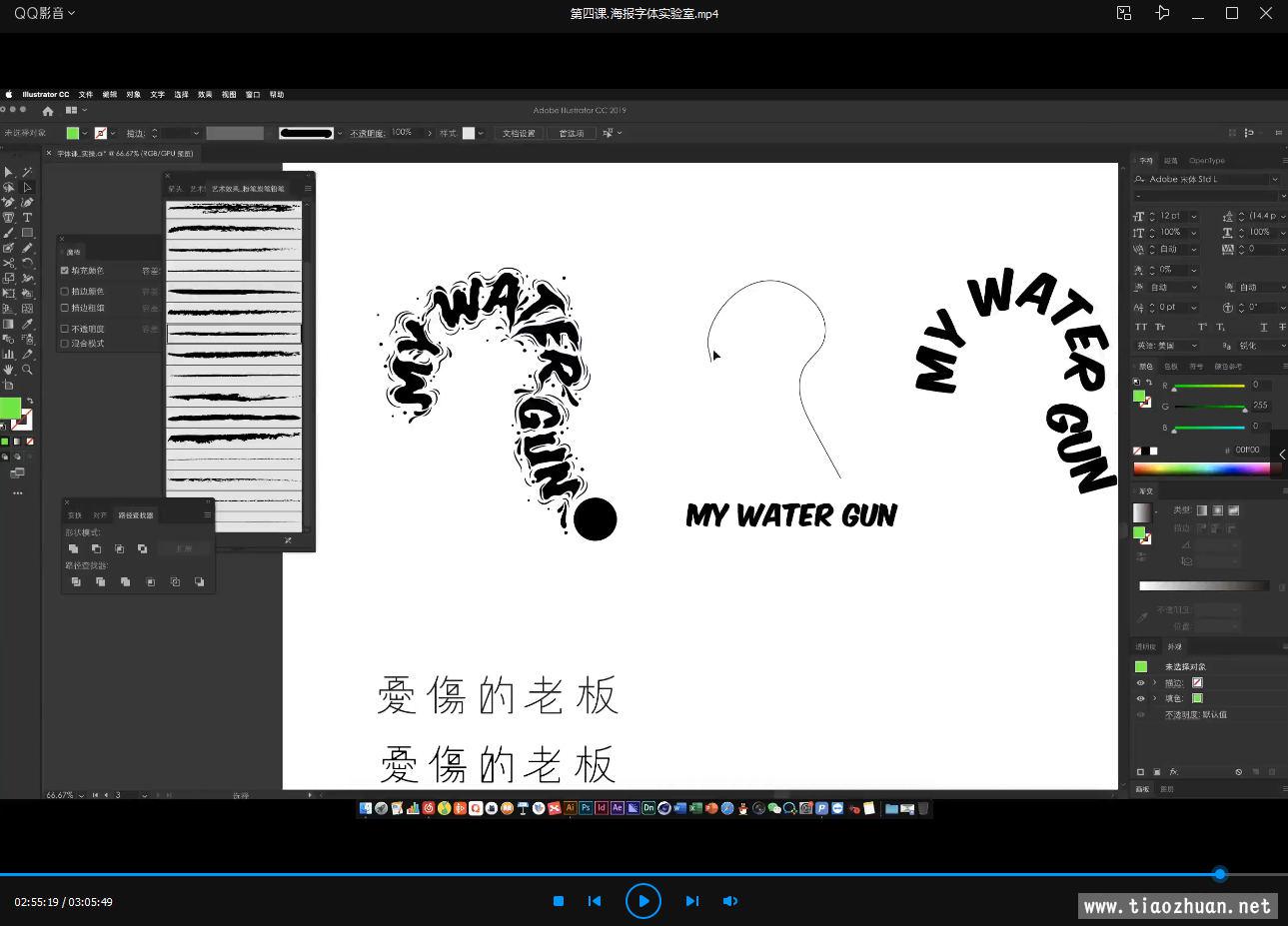Select the Type tool
Screen dimensions: 1288x926
click(x=27, y=217)
